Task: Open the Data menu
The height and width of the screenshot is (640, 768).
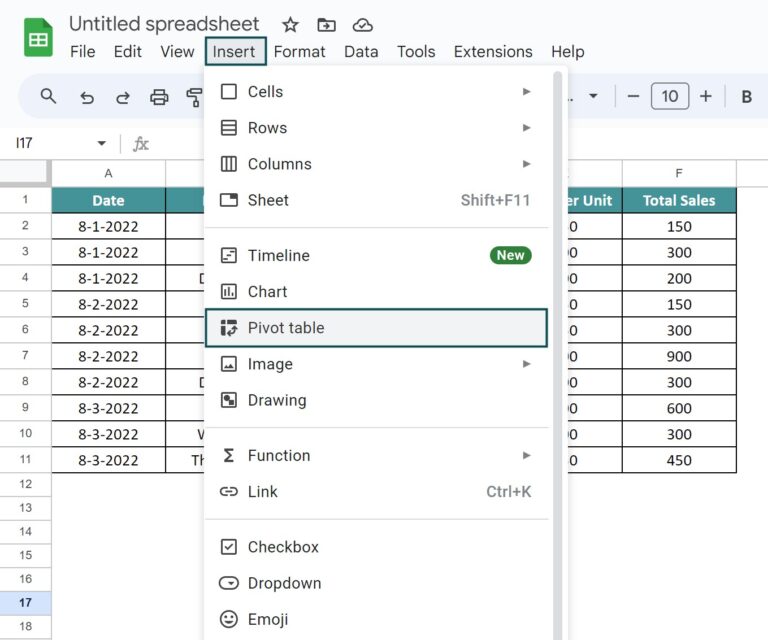Action: coord(361,51)
